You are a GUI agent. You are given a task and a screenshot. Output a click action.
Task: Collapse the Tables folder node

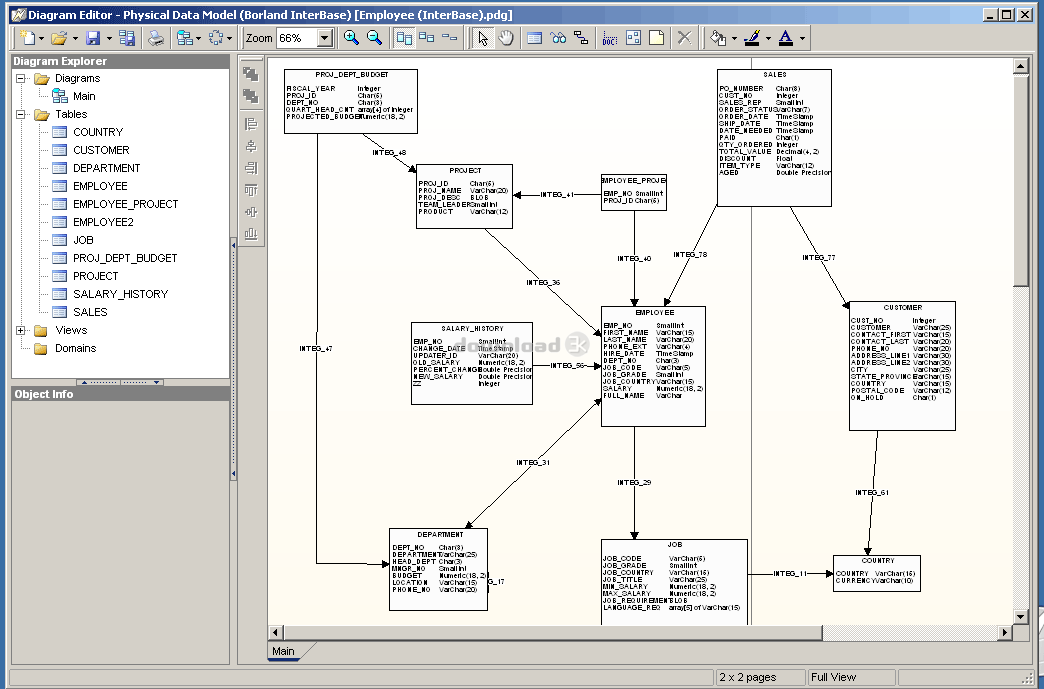coord(21,114)
